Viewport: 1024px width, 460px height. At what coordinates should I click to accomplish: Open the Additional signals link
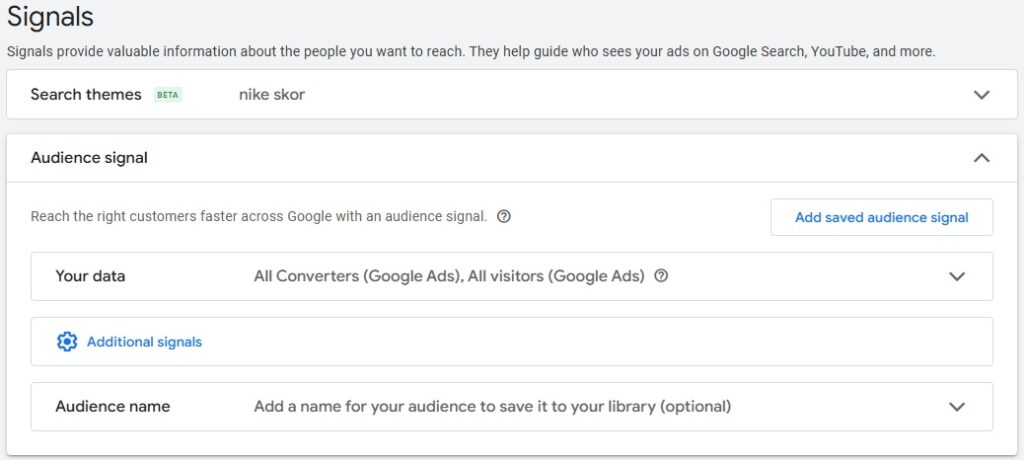tap(144, 342)
